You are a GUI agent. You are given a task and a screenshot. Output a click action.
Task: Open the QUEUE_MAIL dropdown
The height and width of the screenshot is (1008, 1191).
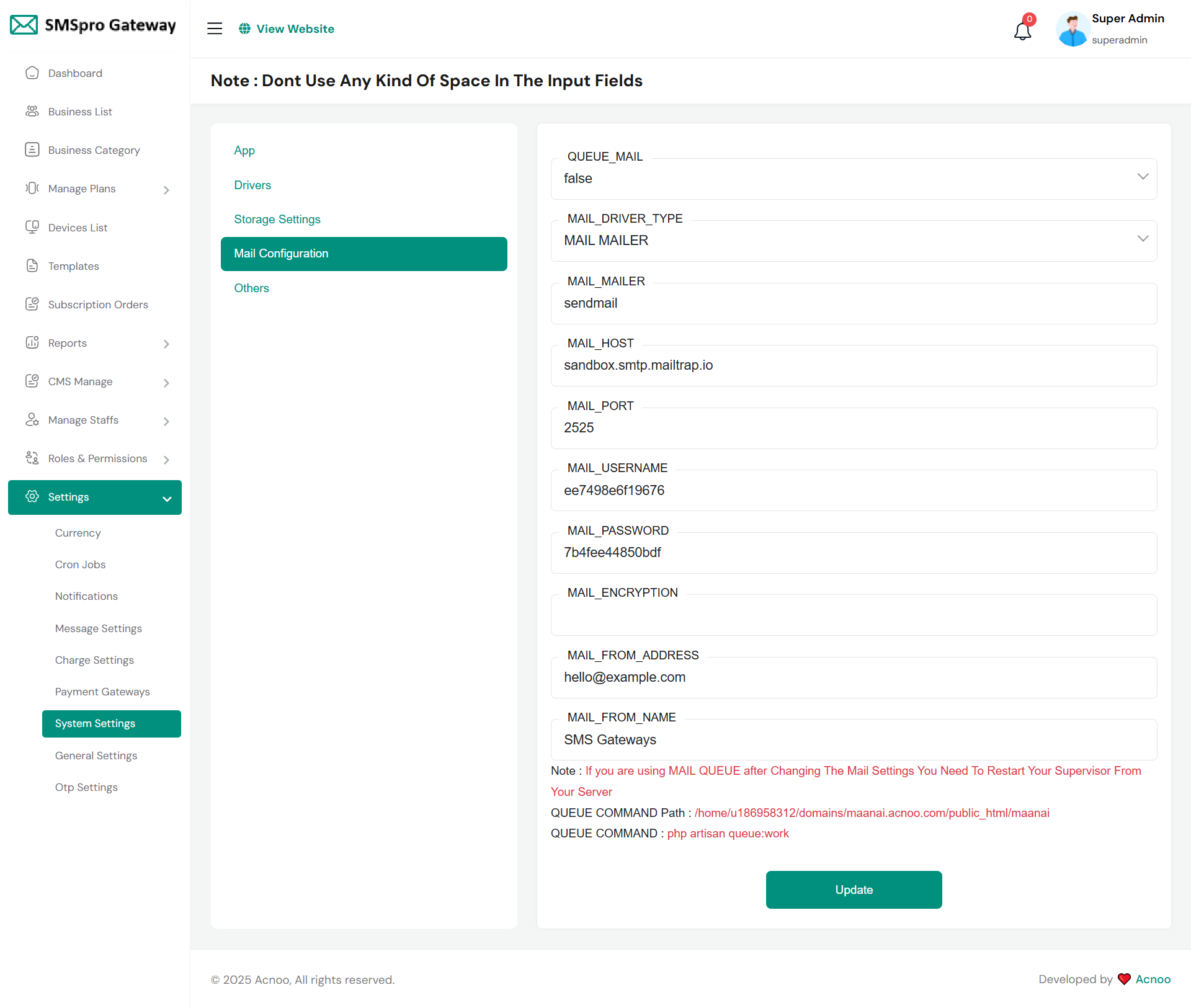[854, 179]
